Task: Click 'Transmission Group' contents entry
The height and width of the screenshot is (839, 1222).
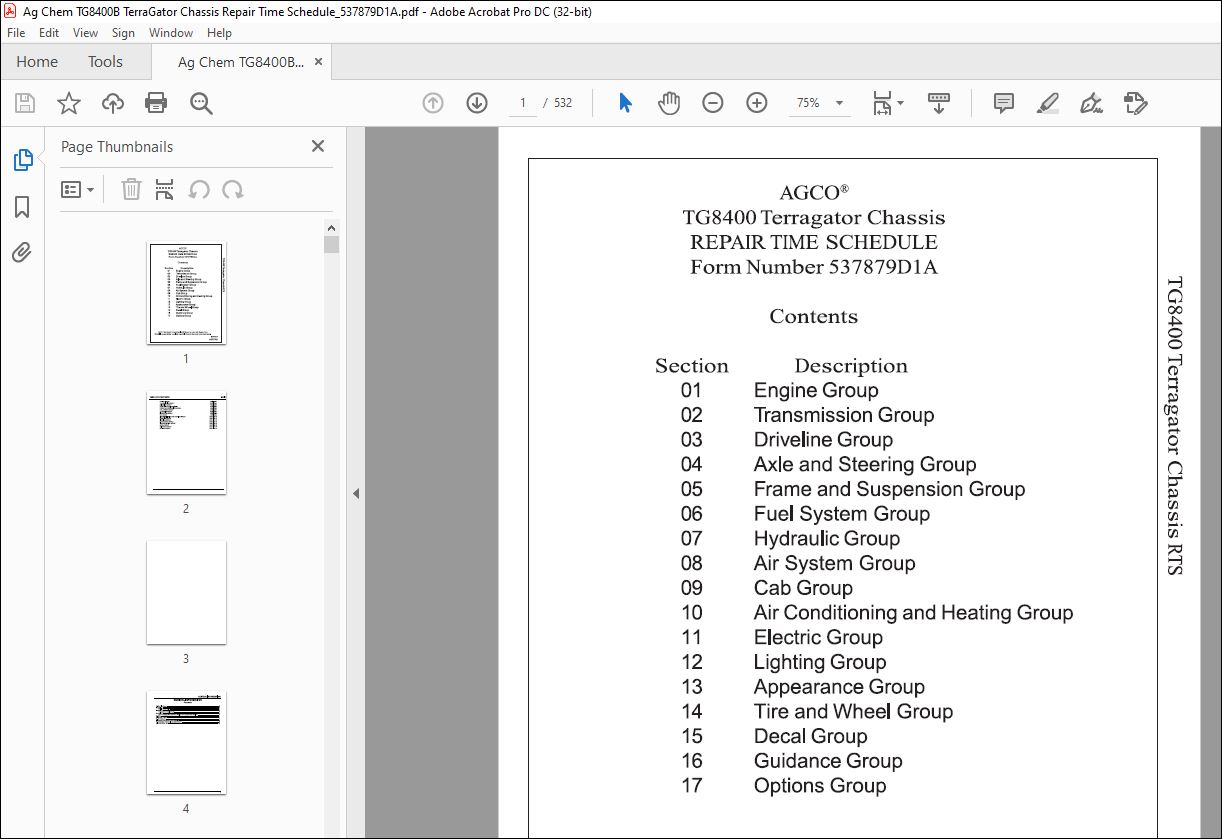Action: point(844,415)
